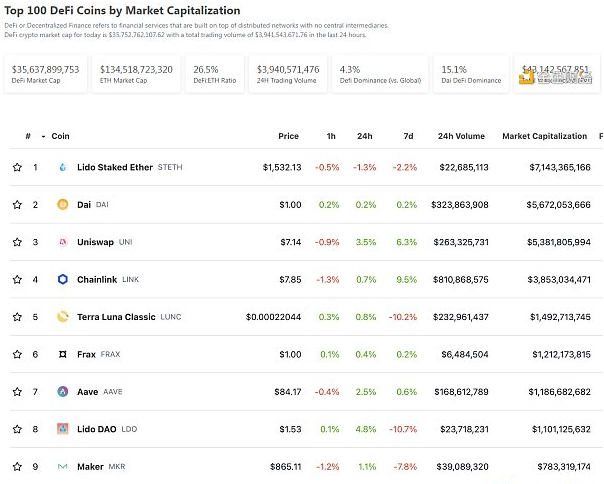Click Dai market cap $5,672,053,666
The height and width of the screenshot is (484, 604).
point(559,205)
